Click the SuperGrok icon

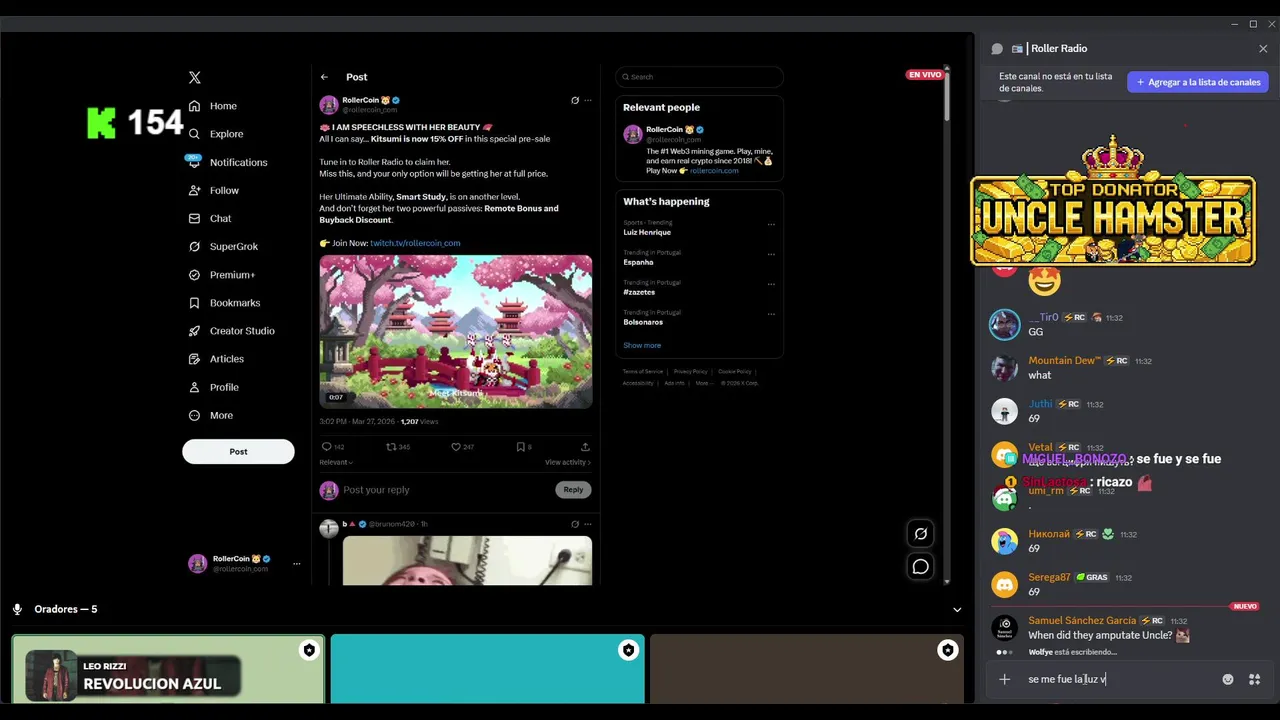pyautogui.click(x=194, y=246)
